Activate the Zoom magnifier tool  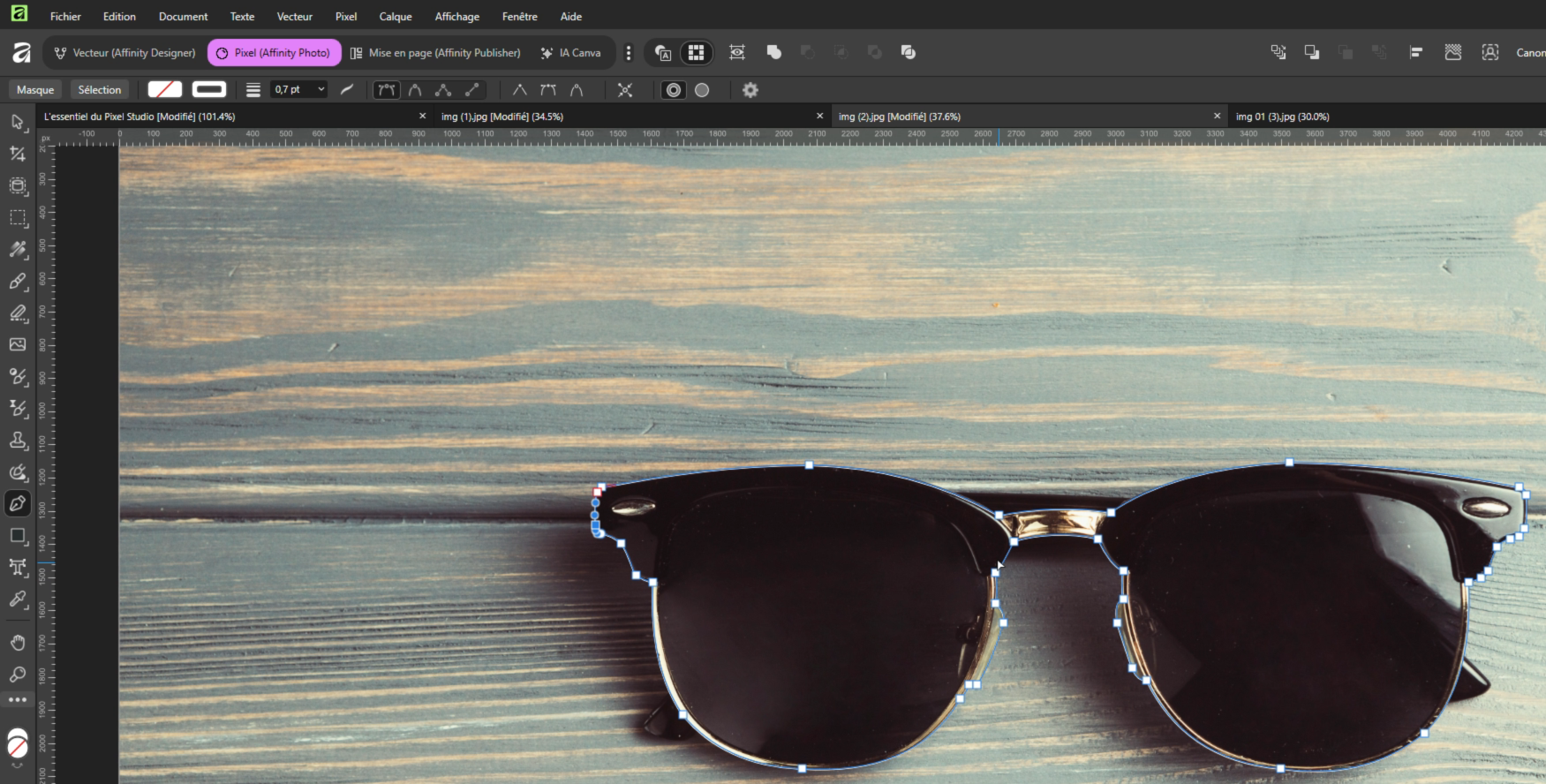point(18,675)
